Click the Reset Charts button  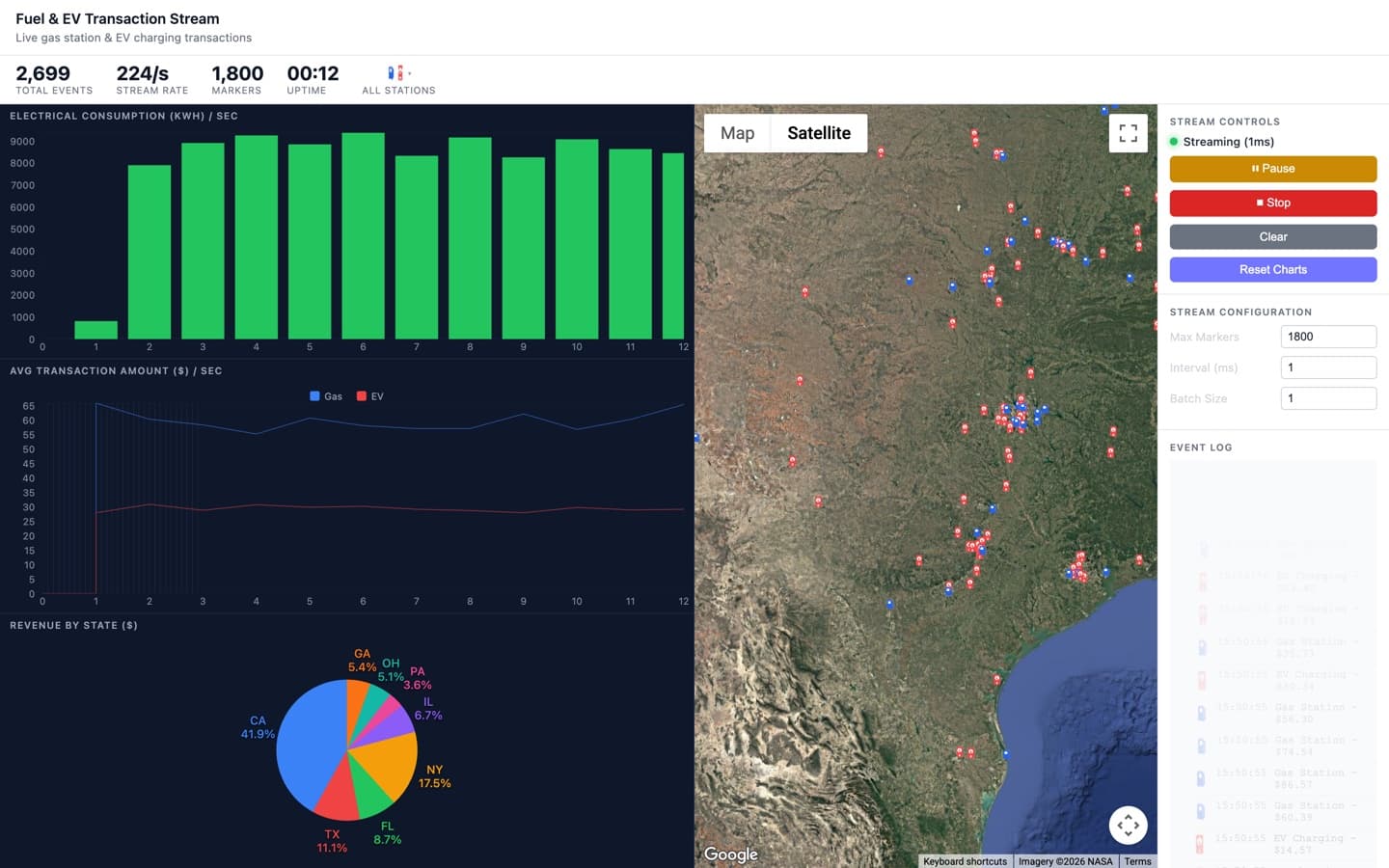[x=1273, y=269]
